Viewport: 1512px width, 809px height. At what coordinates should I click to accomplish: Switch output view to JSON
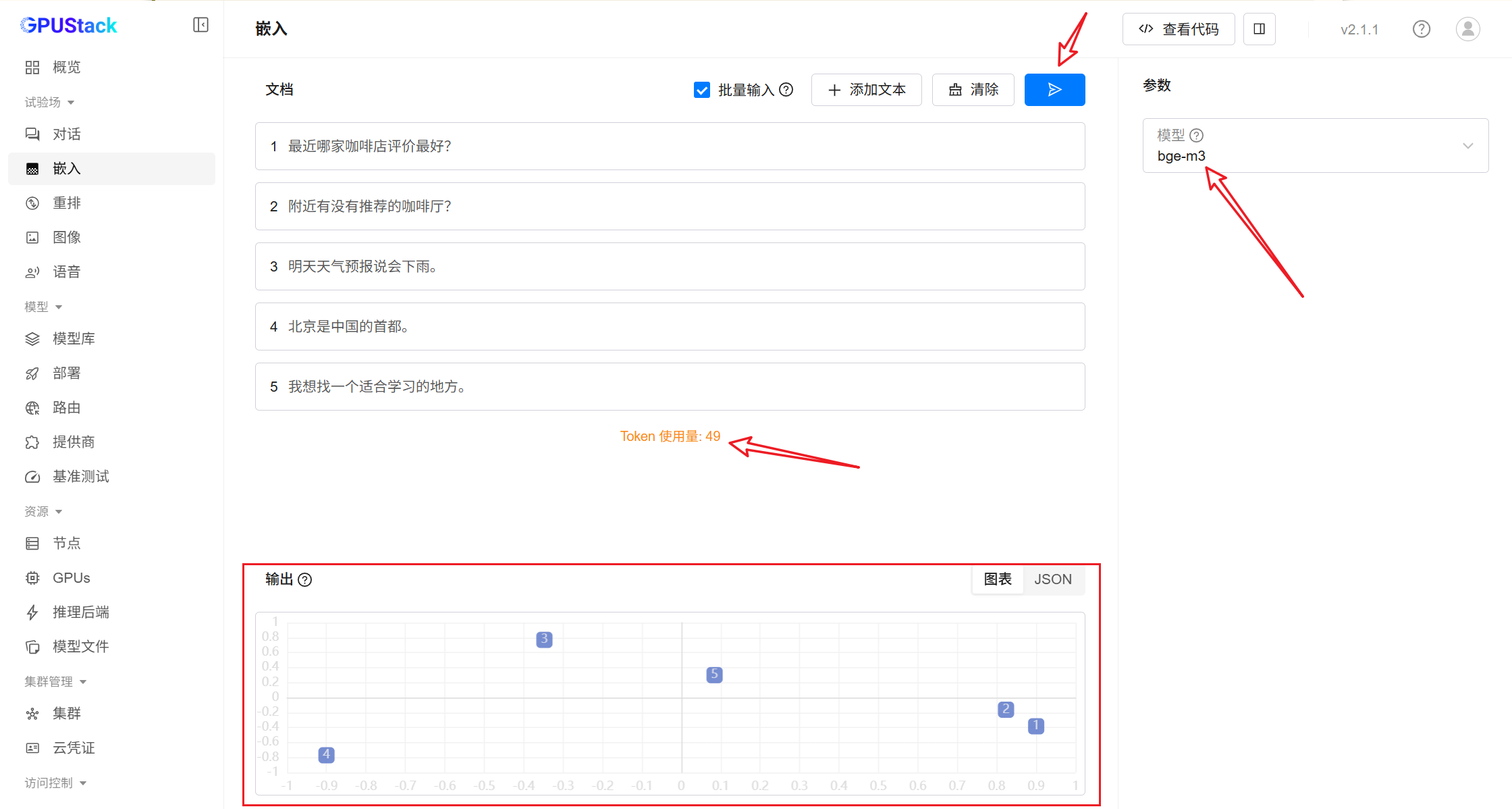pos(1052,579)
